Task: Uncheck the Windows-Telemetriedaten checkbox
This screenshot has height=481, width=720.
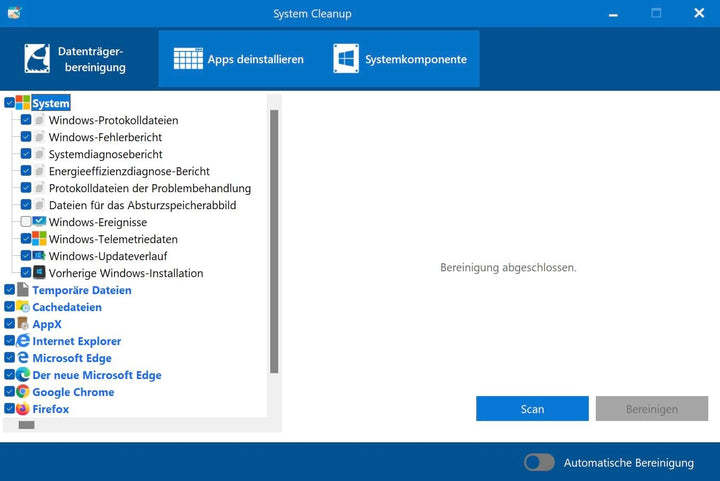Action: click(x=26, y=239)
